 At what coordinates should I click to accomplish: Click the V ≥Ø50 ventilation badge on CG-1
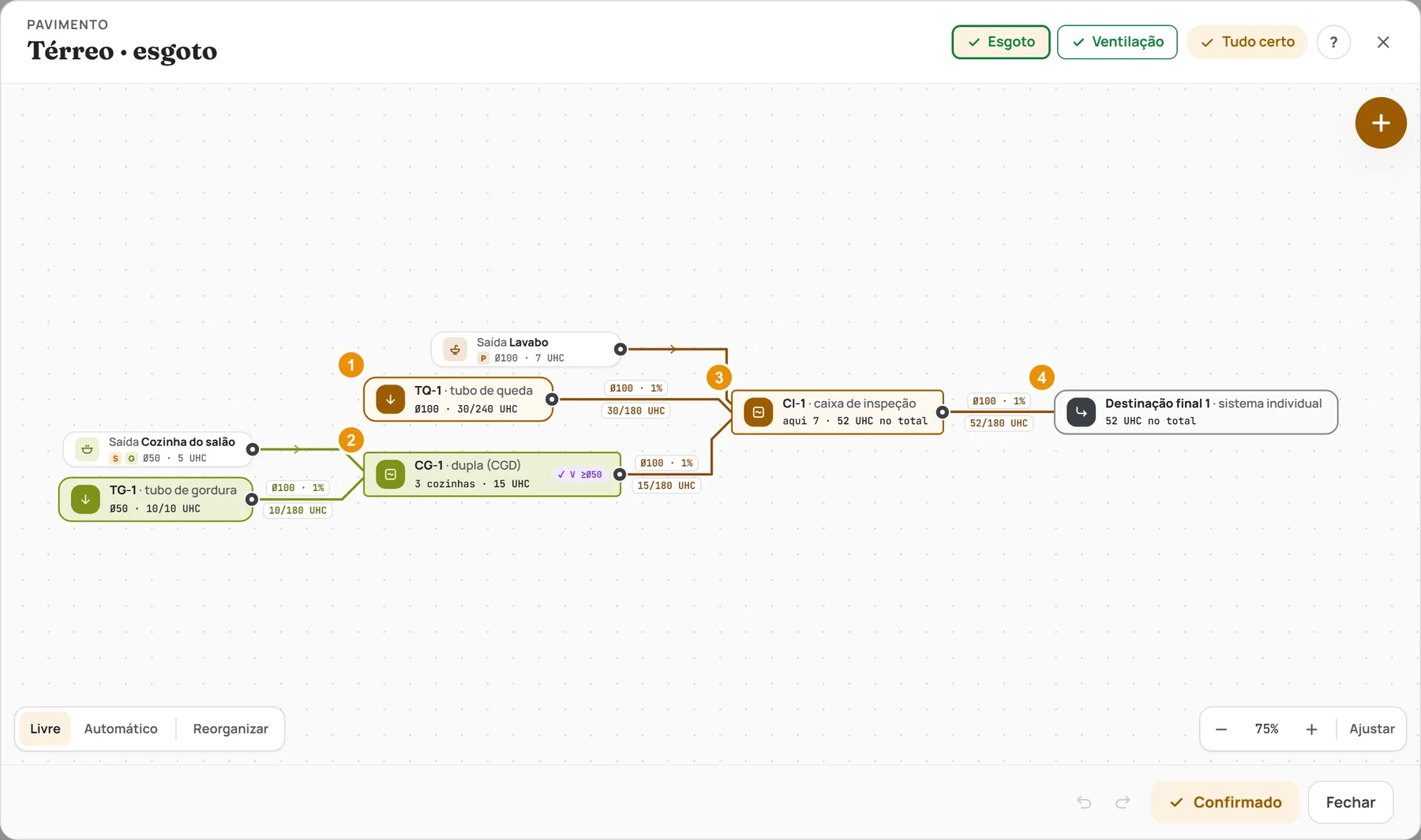tap(579, 474)
